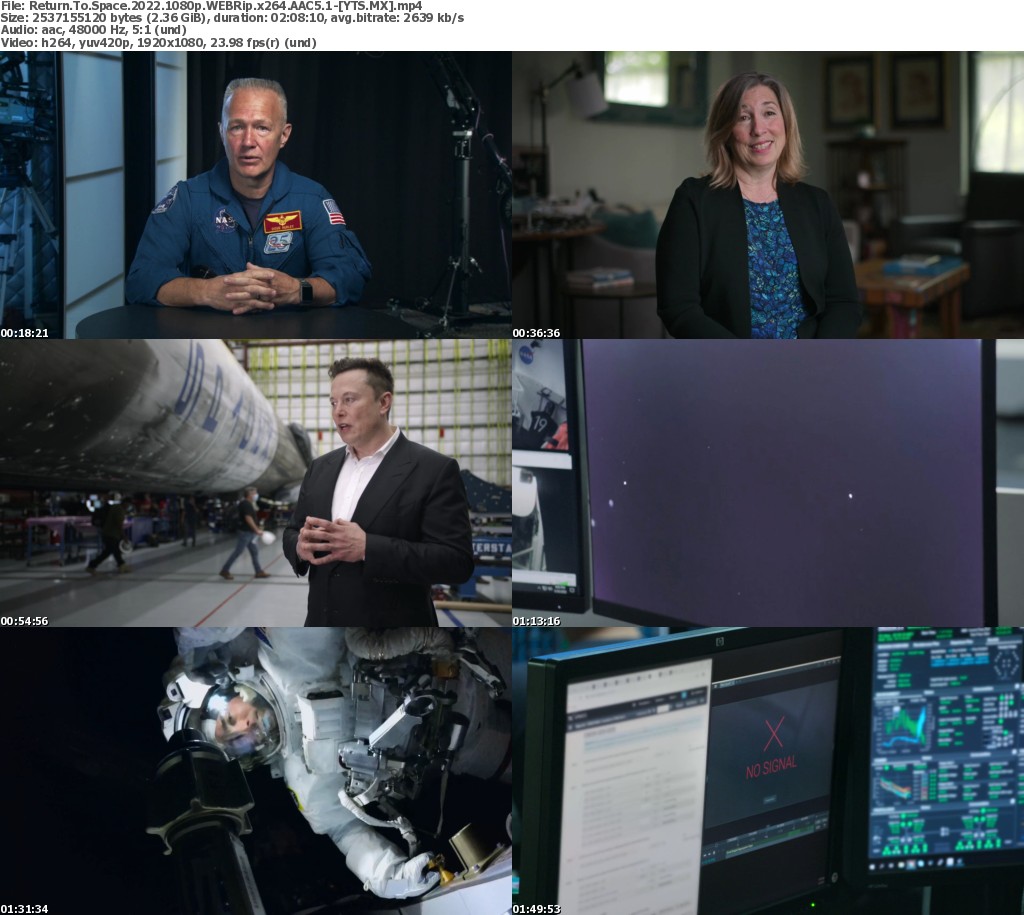1024x915 pixels.
Task: Open the spacewalking astronaut thumbnail
Action: (256, 771)
